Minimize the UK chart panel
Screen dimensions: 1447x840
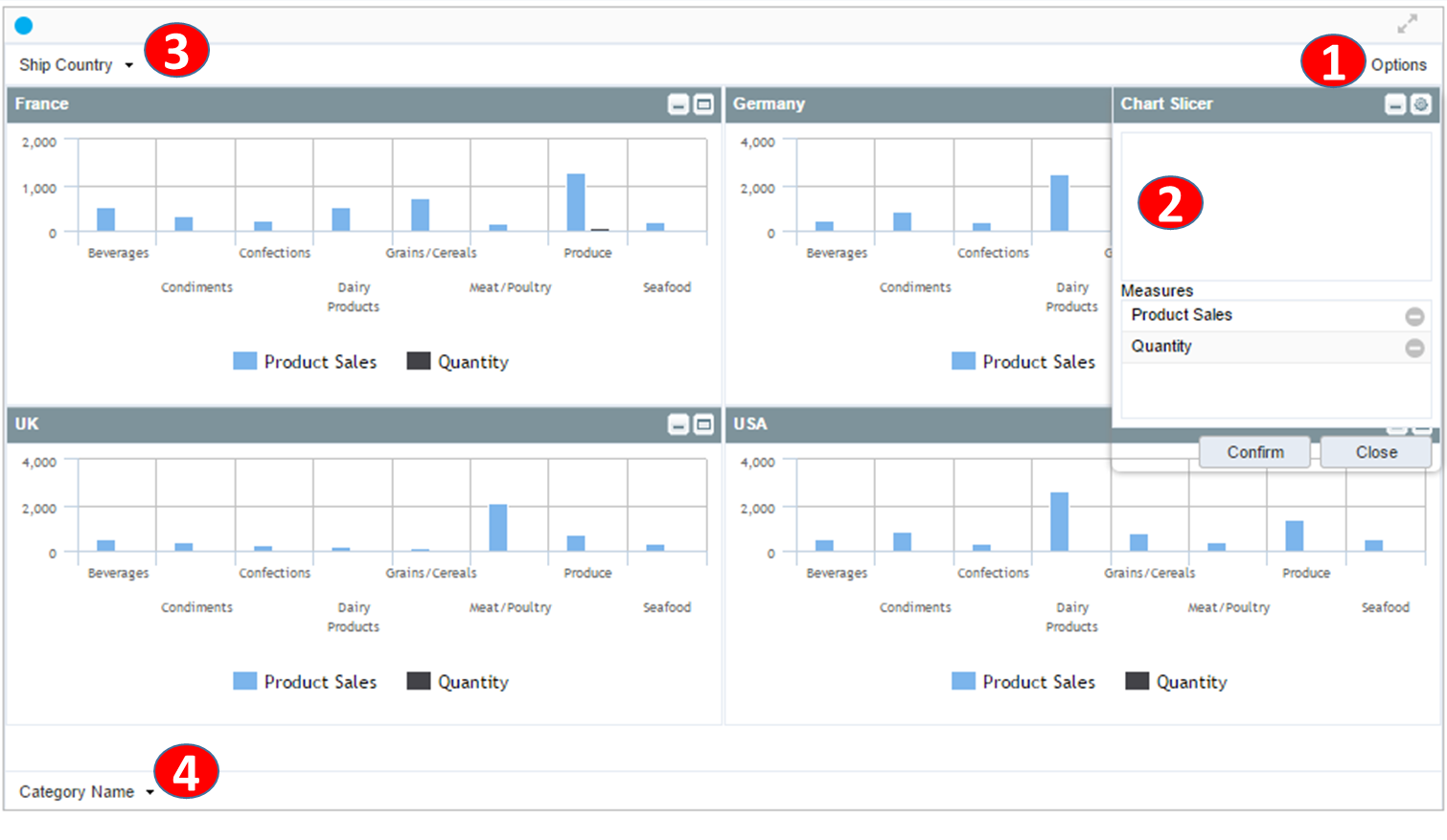pos(678,424)
